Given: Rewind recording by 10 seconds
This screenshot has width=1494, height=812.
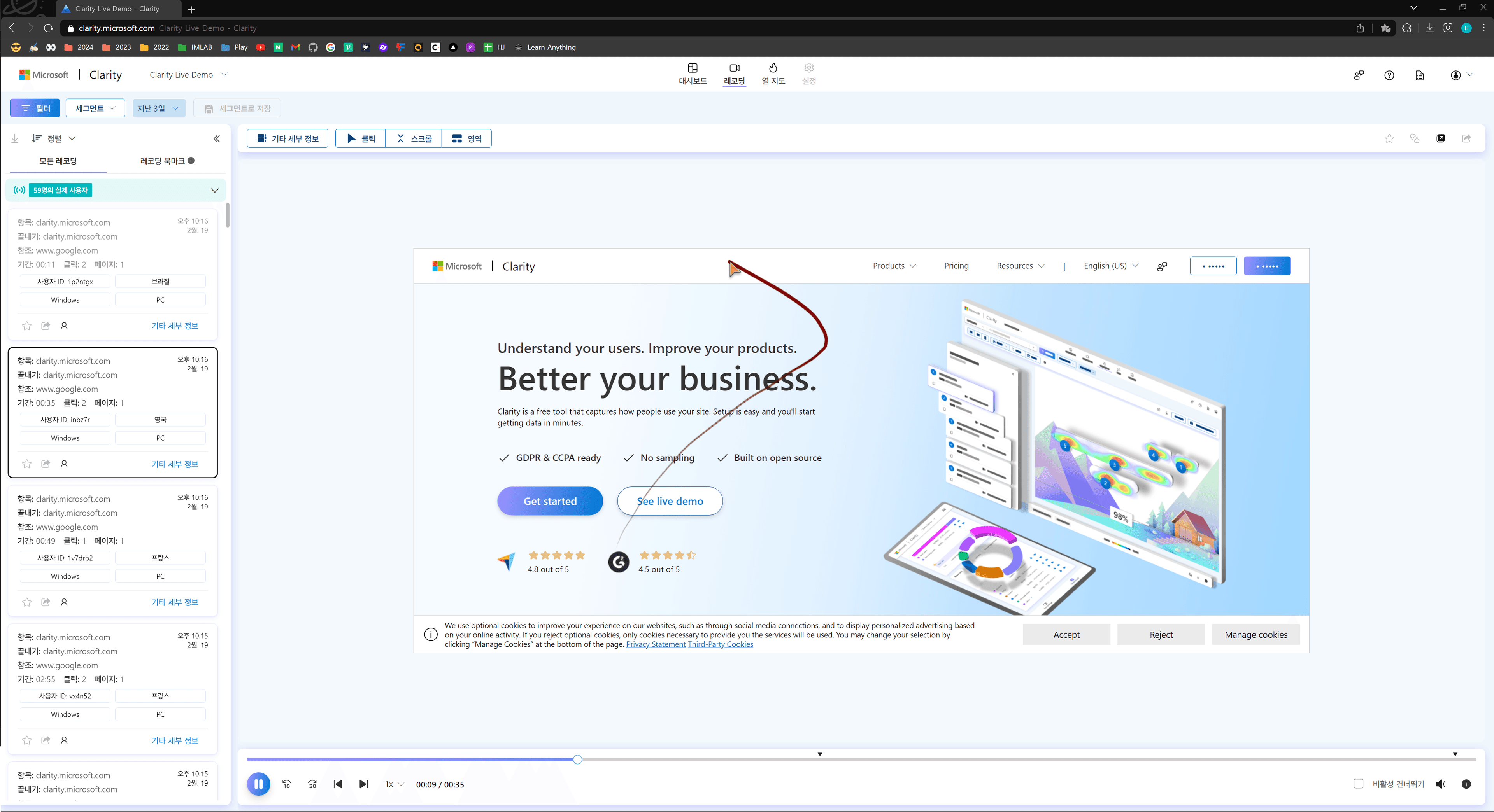Looking at the screenshot, I should point(286,784).
